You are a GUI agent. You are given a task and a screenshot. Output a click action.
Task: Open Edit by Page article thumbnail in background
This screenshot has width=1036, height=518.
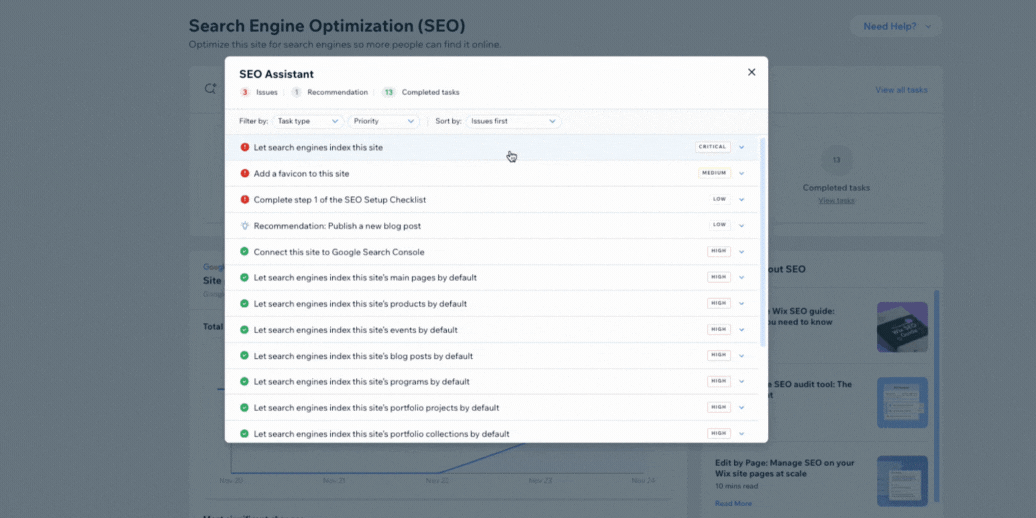[x=903, y=481]
